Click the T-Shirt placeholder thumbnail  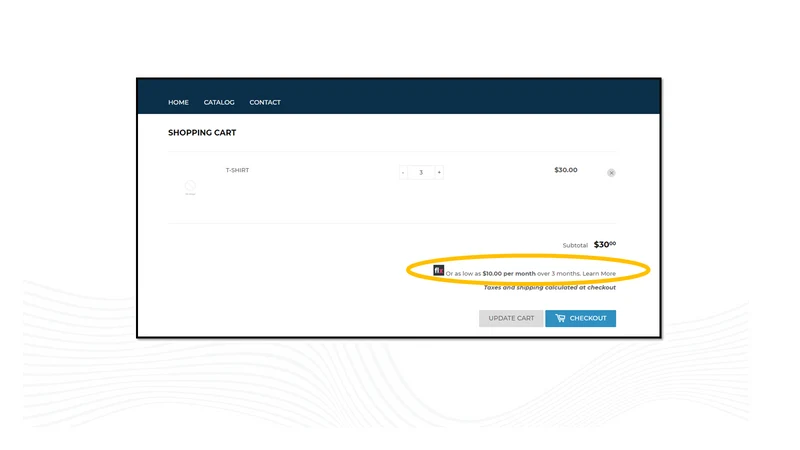pyautogui.click(x=190, y=187)
